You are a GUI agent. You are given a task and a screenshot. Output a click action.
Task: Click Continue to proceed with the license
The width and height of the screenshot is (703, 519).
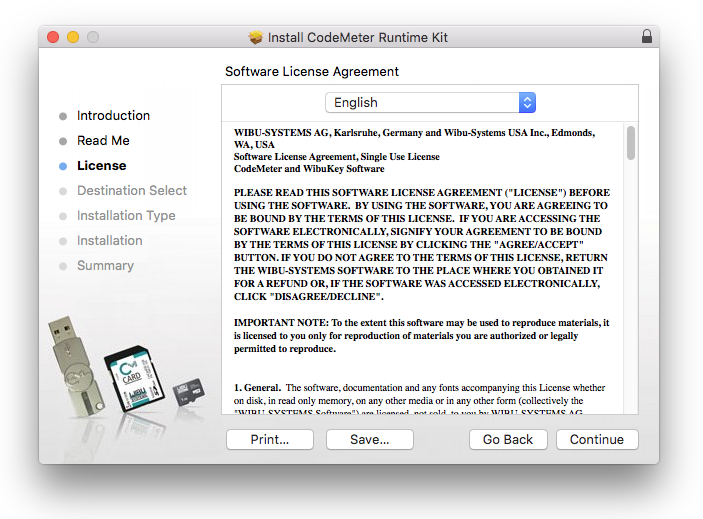pos(596,439)
